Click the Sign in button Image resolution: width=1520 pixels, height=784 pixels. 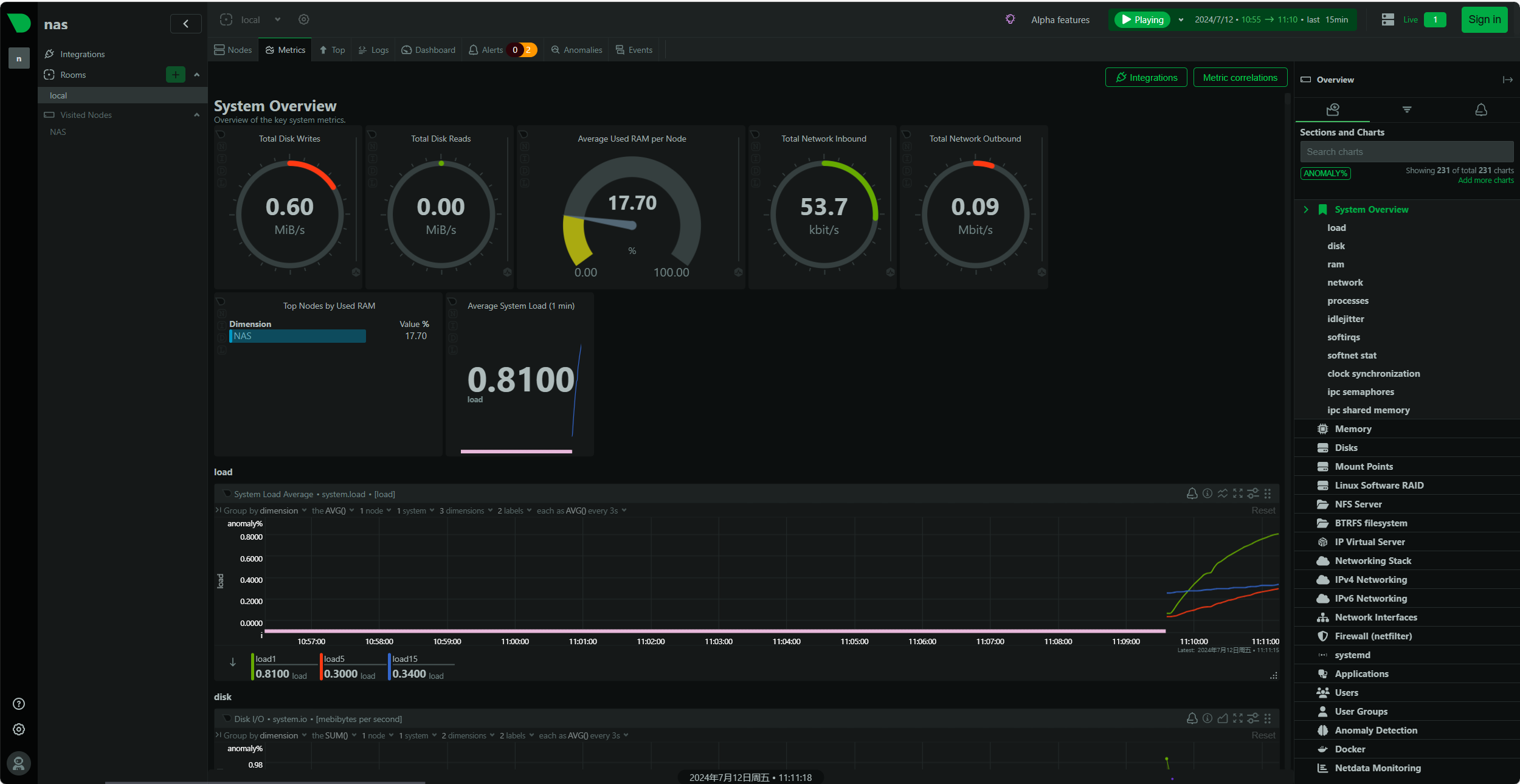point(1484,19)
